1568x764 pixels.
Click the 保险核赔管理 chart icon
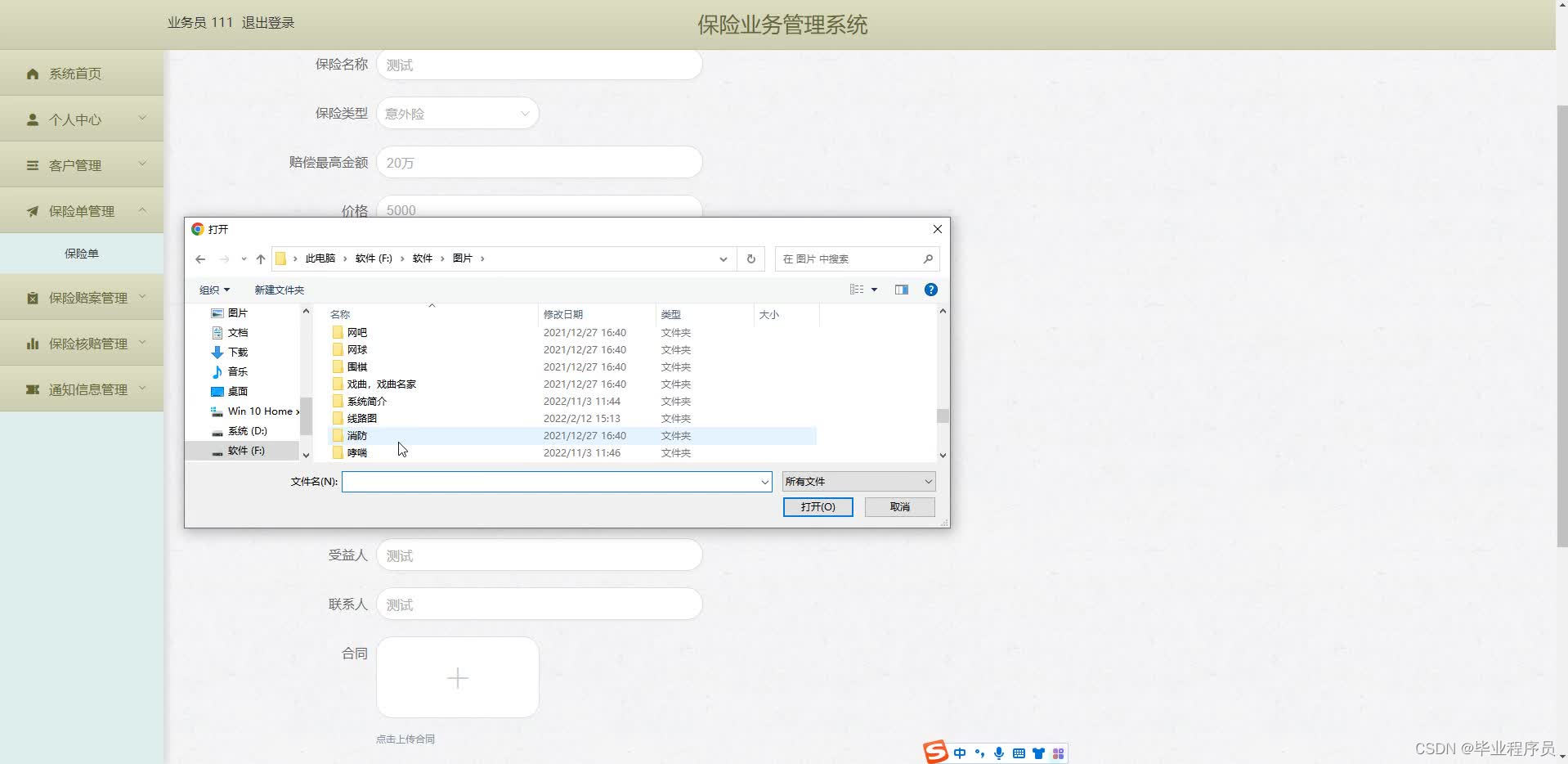pos(33,344)
